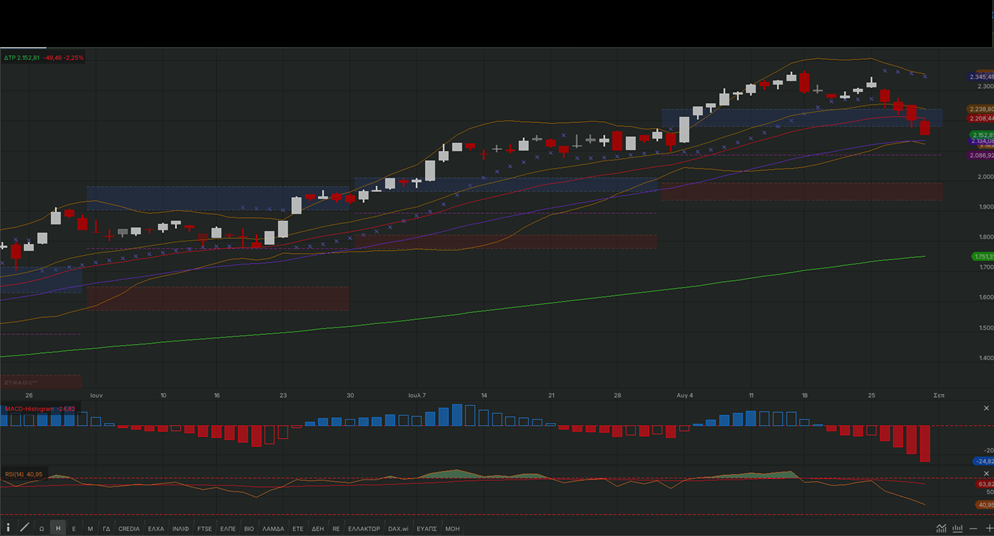This screenshot has height=536, width=994.
Task: Open the chart indicators icon
Action: point(941,528)
